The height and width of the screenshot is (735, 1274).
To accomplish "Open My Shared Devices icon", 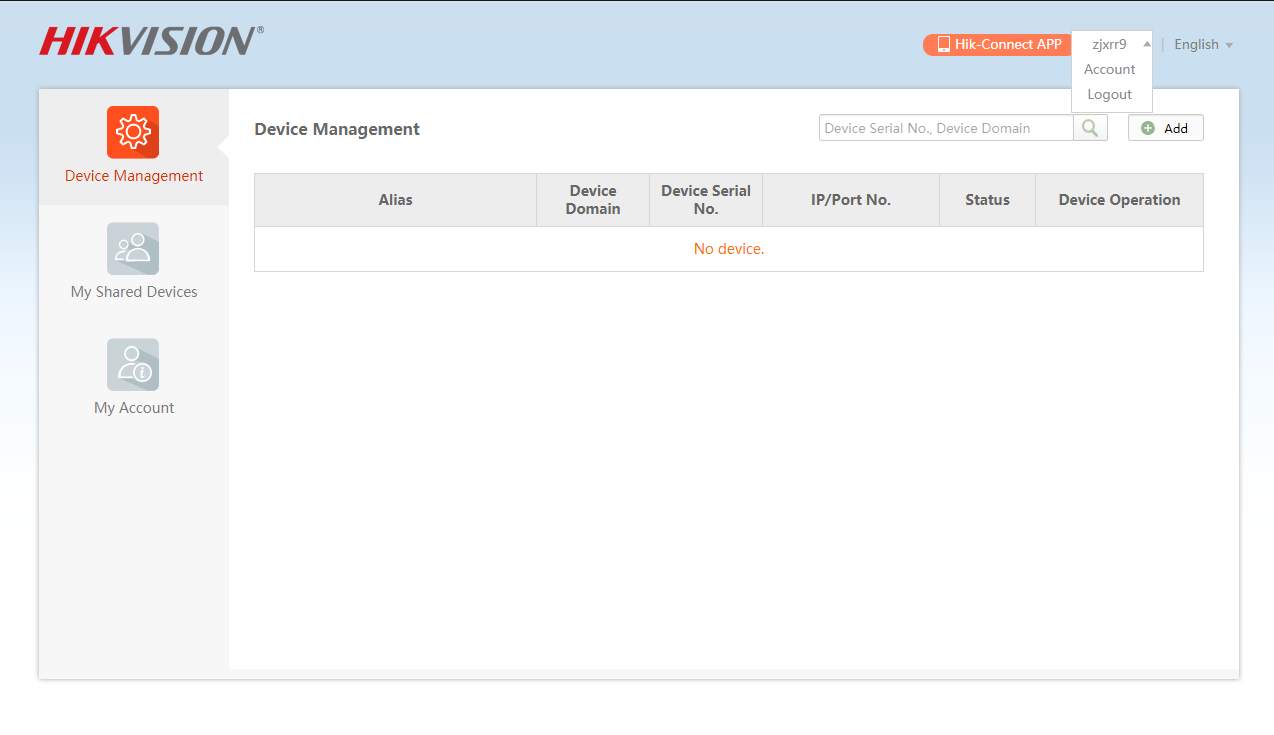I will pyautogui.click(x=133, y=248).
